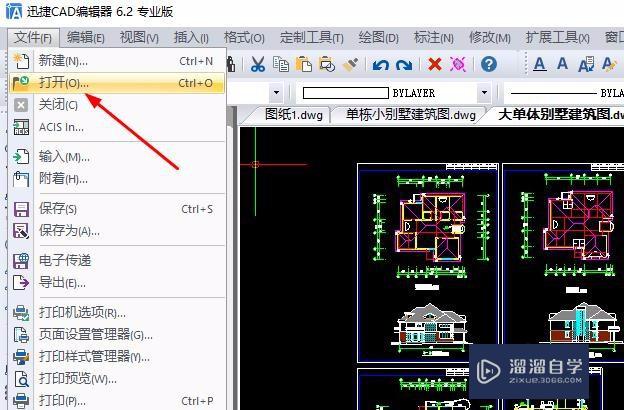624x410 pixels.
Task: Click the ACIS icon in file menu
Action: (21, 127)
